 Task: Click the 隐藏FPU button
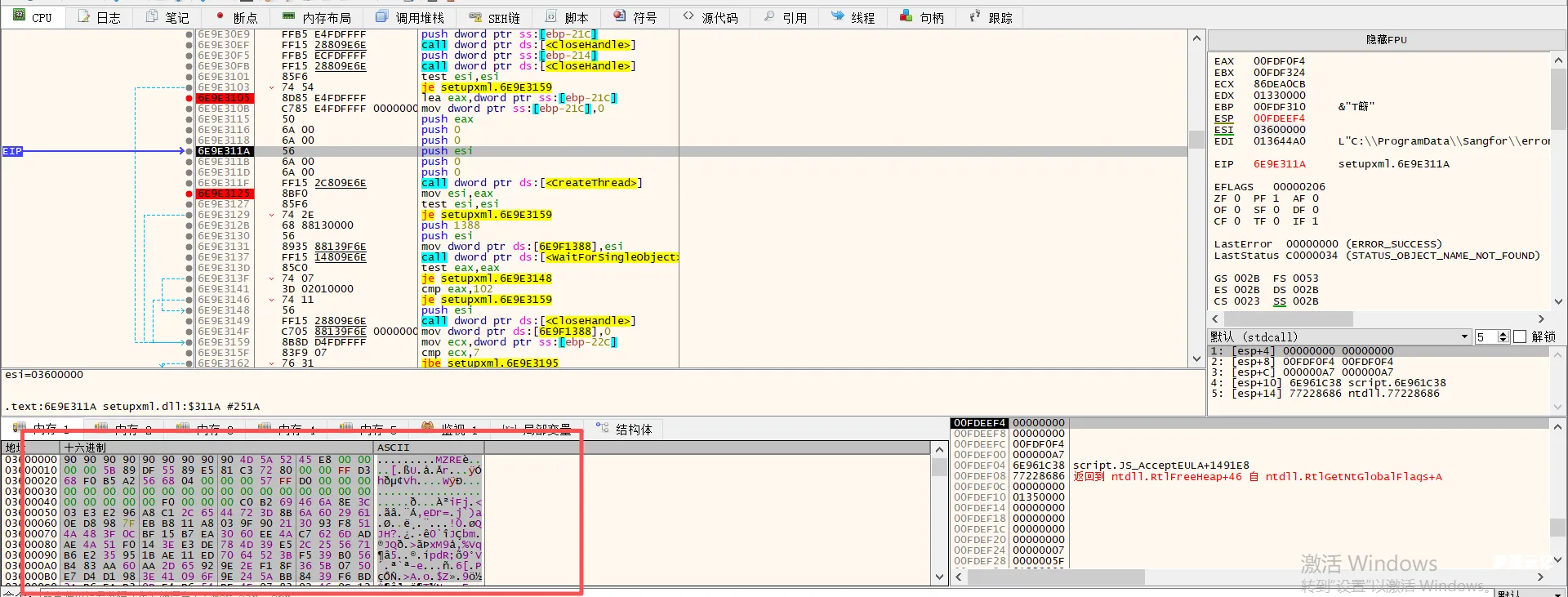point(1386,39)
